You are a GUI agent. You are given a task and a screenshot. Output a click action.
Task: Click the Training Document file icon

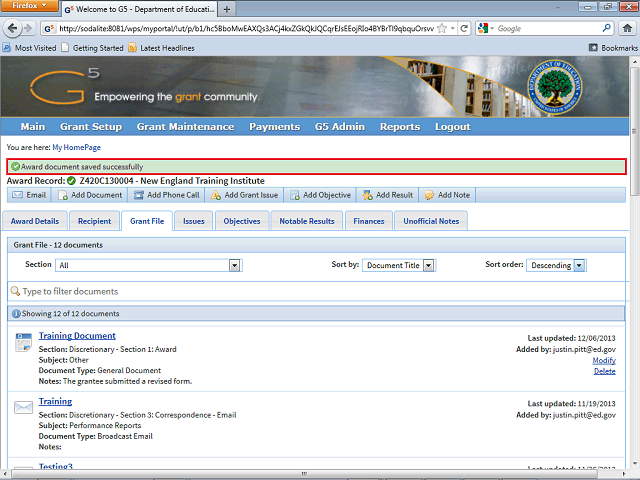click(x=23, y=342)
